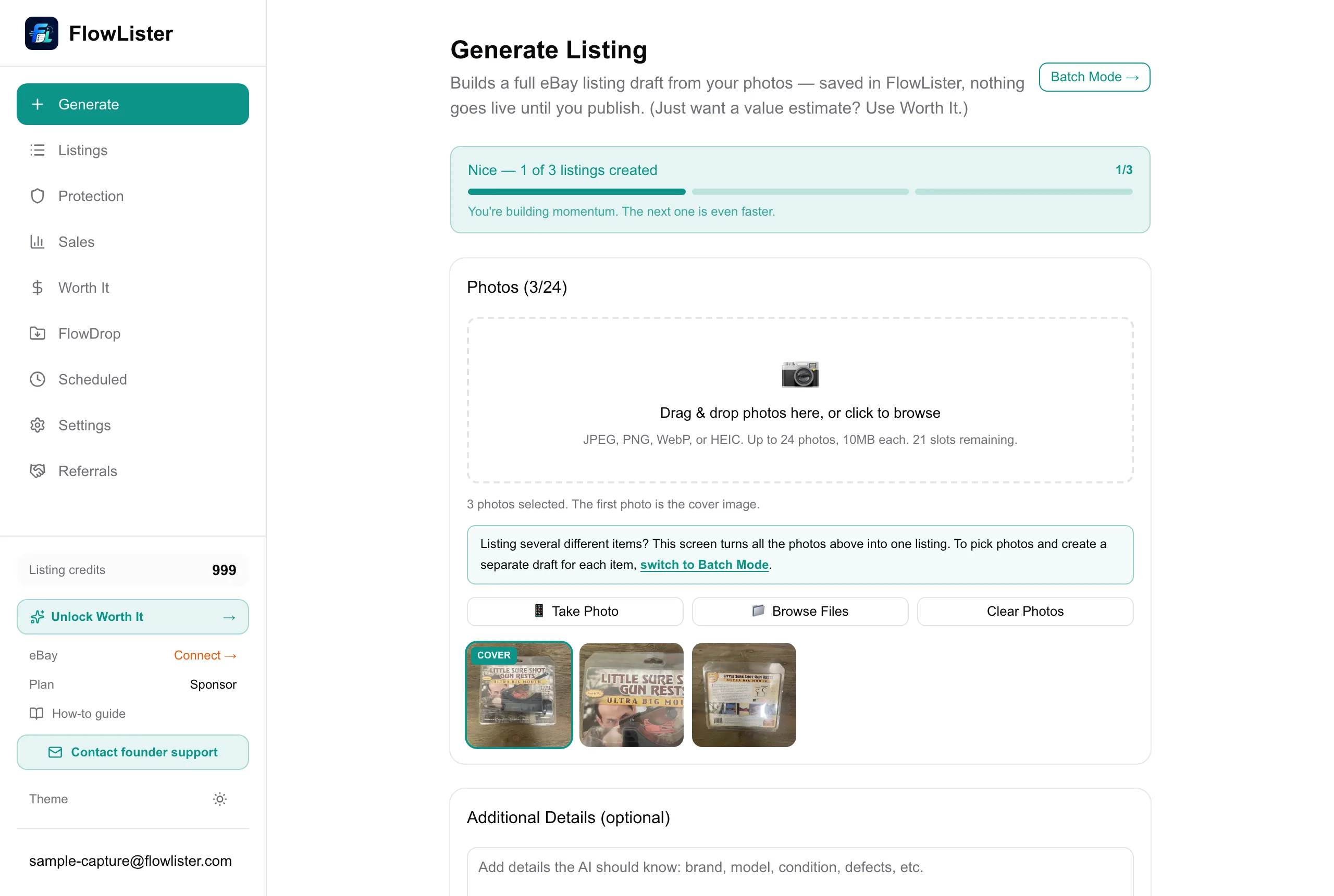This screenshot has width=1334, height=896.
Task: Click the Generate Listing heading
Action: (549, 49)
